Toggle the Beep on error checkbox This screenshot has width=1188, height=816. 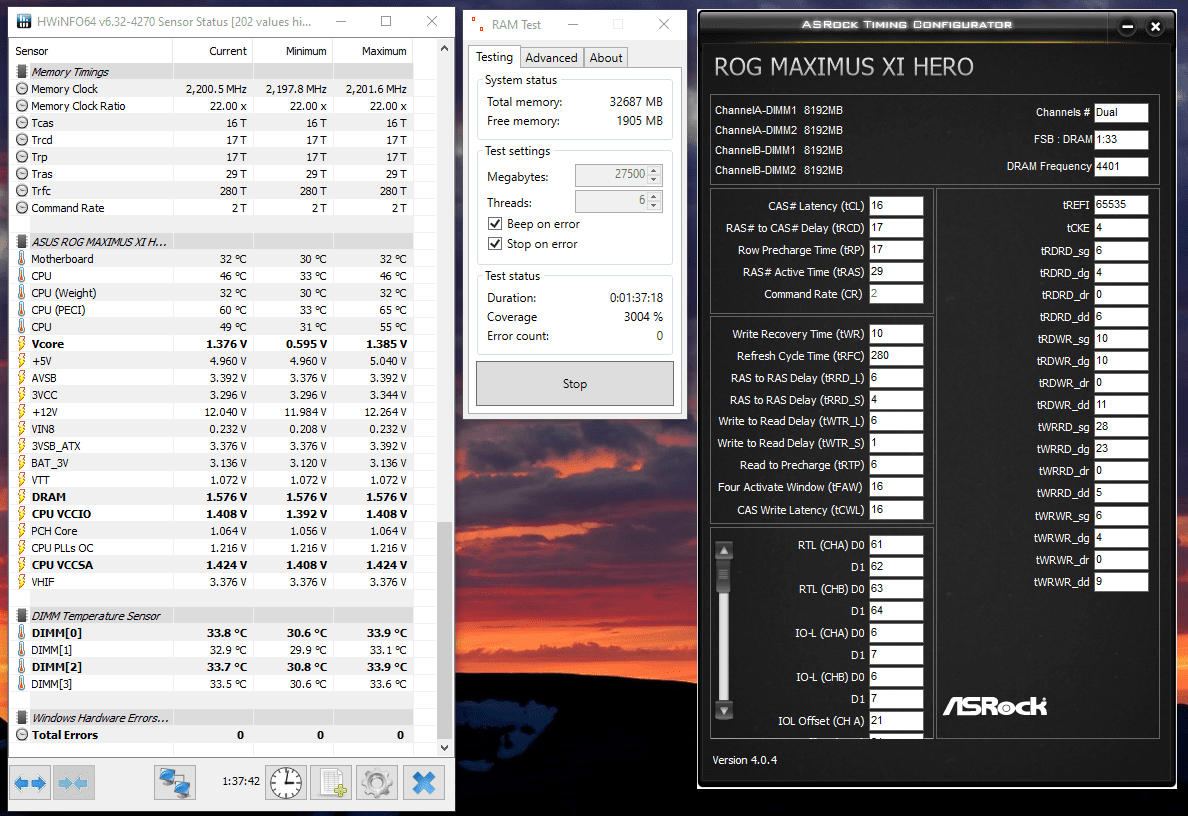click(x=495, y=224)
